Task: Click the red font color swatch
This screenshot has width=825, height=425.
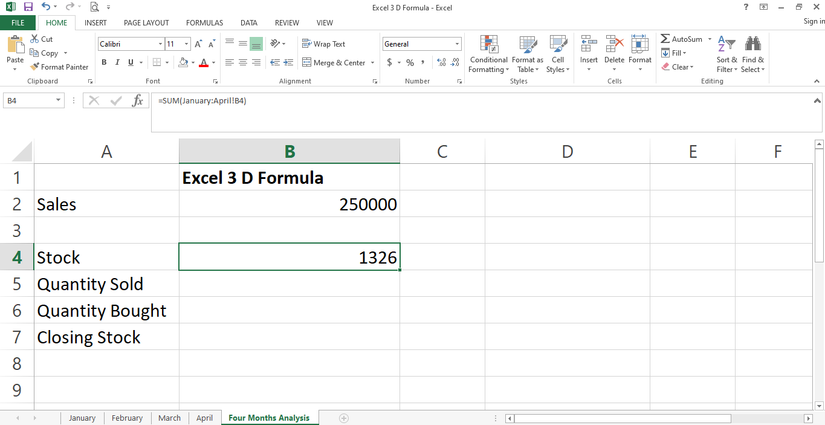Action: pos(203,63)
